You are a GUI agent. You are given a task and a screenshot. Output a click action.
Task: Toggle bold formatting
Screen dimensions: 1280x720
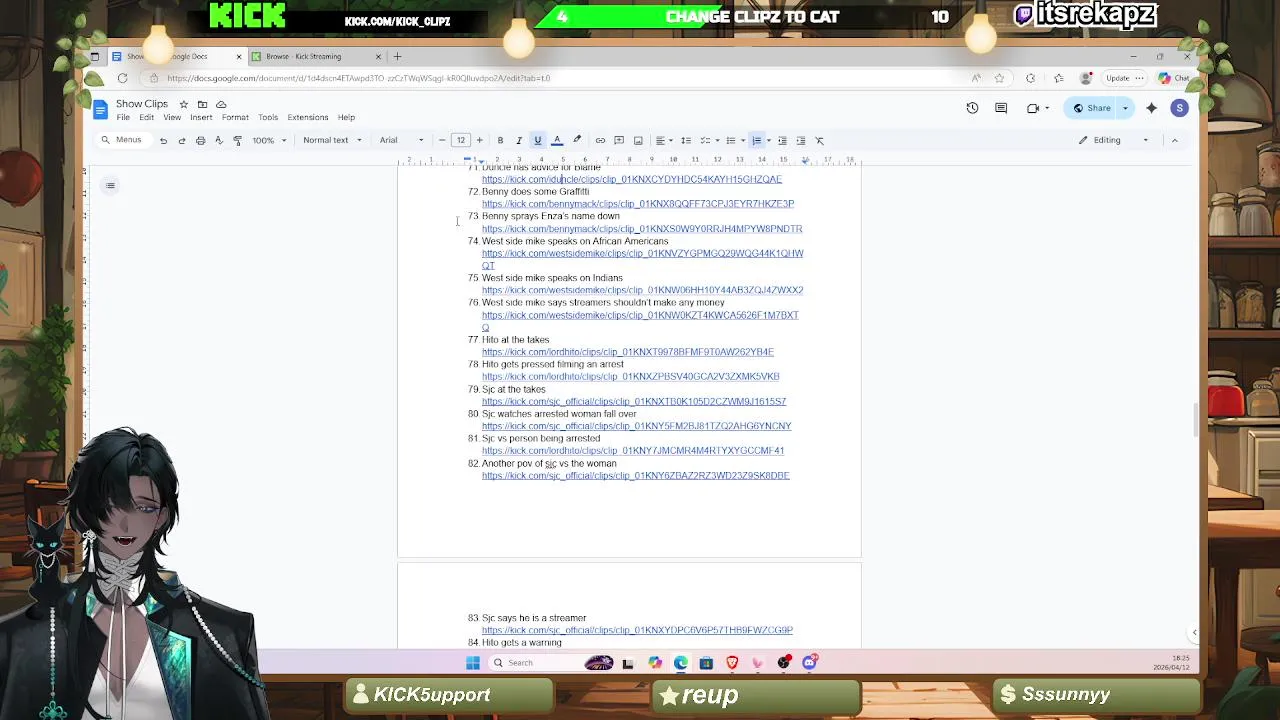click(500, 140)
